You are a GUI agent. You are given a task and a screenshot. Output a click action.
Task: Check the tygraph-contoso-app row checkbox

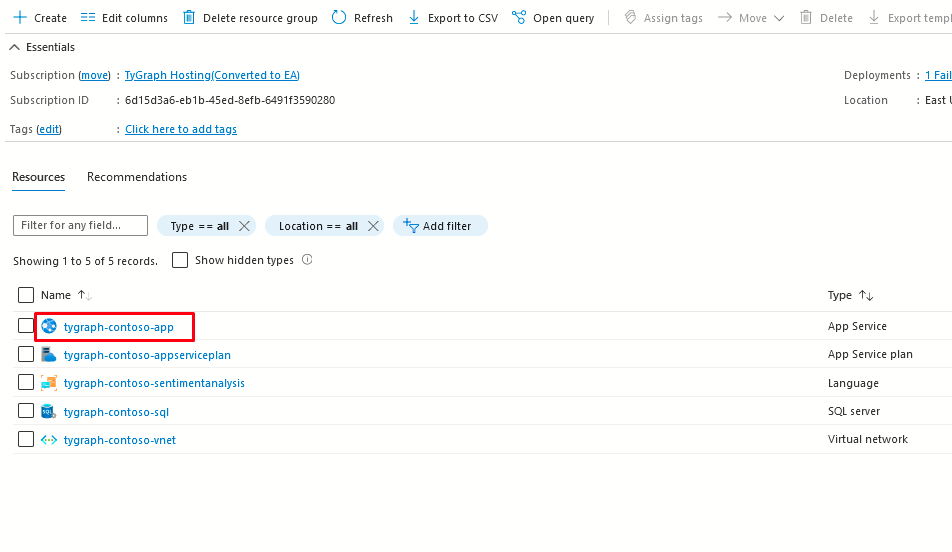tap(26, 326)
